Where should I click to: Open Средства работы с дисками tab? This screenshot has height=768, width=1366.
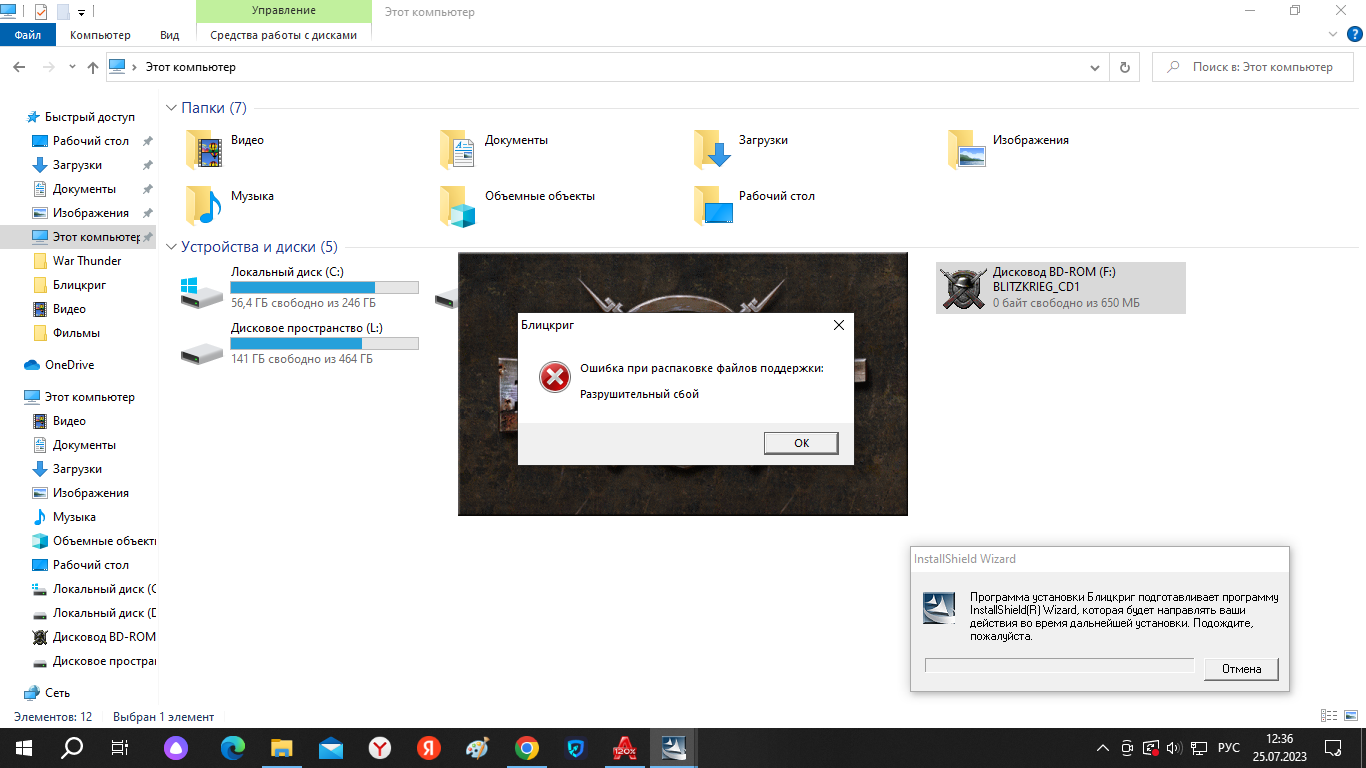(283, 35)
